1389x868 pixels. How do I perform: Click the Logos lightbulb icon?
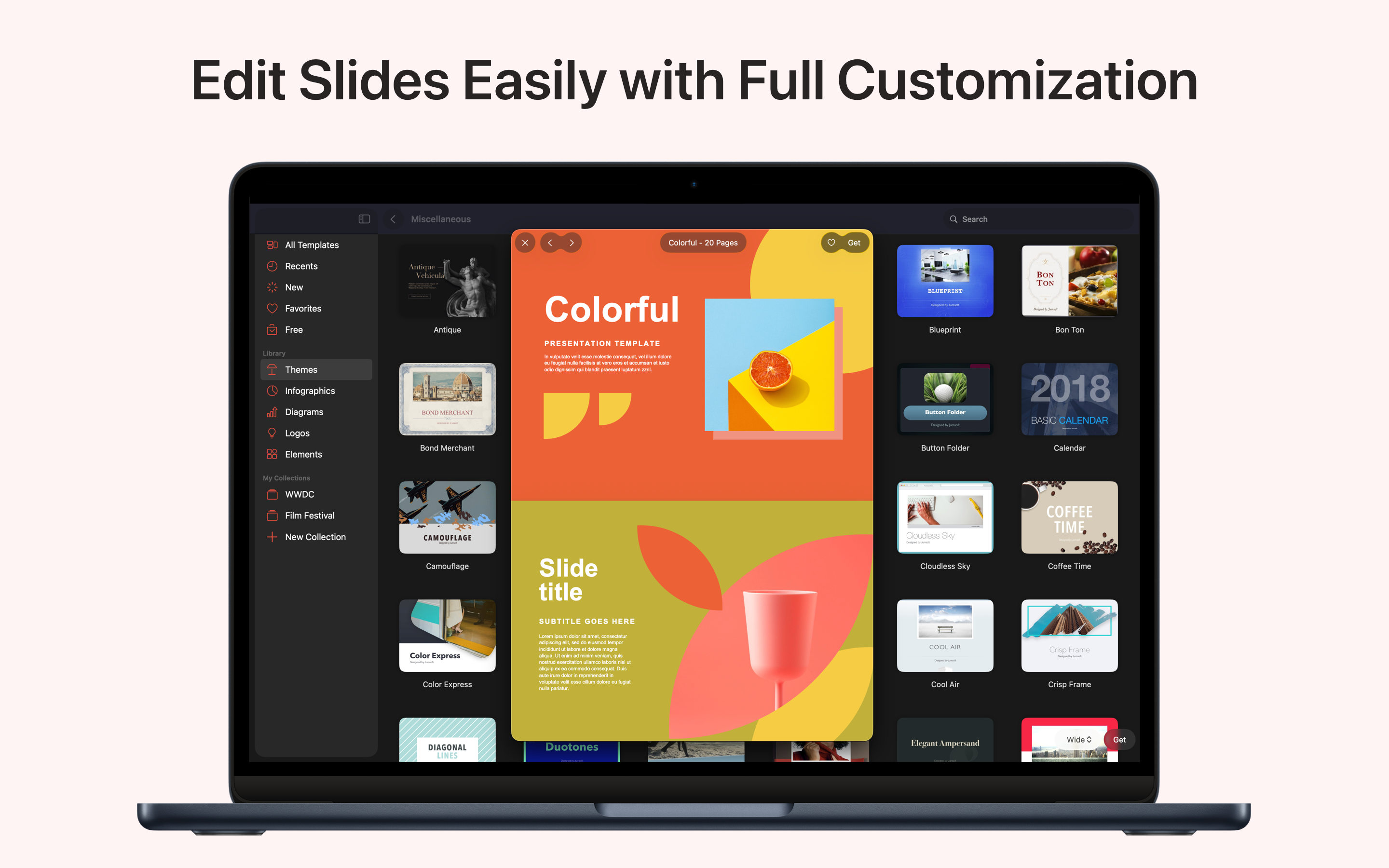click(272, 434)
